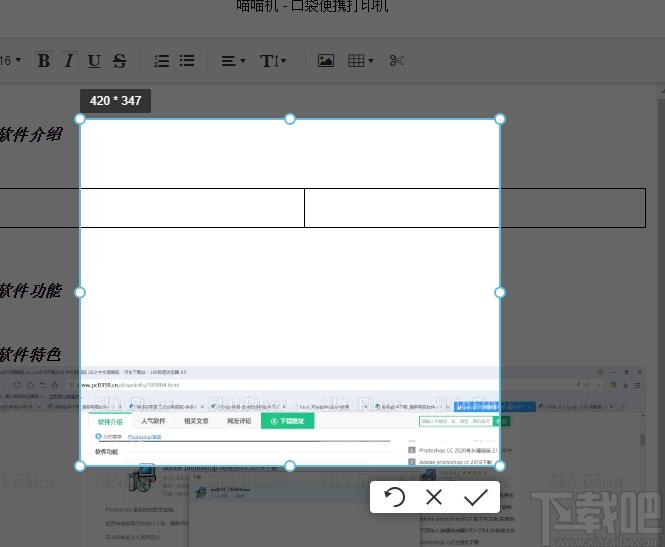
Task: Select the 人气软件 tab in captured webpage
Action: click(153, 421)
